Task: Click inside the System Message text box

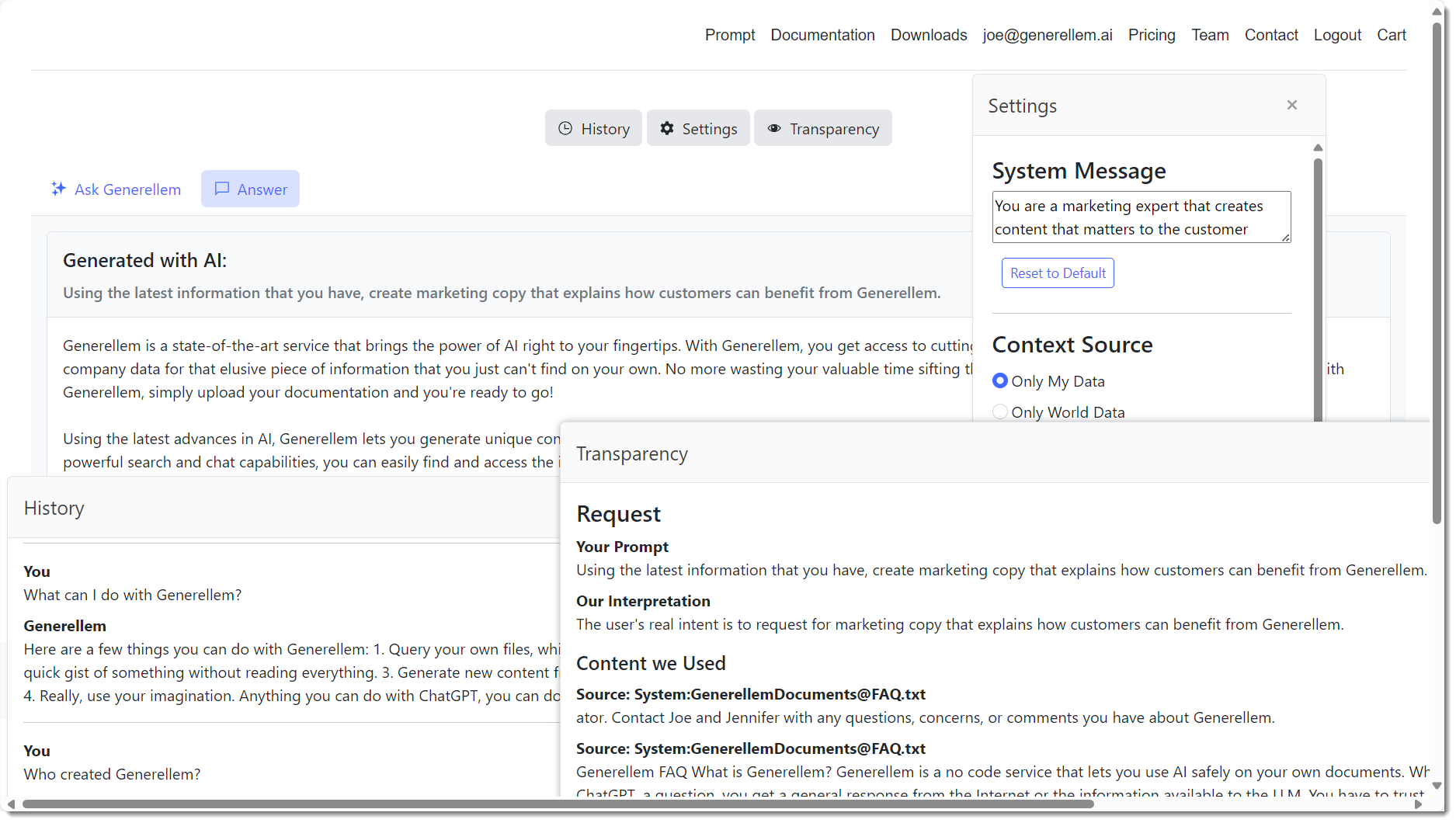Action: coord(1140,217)
